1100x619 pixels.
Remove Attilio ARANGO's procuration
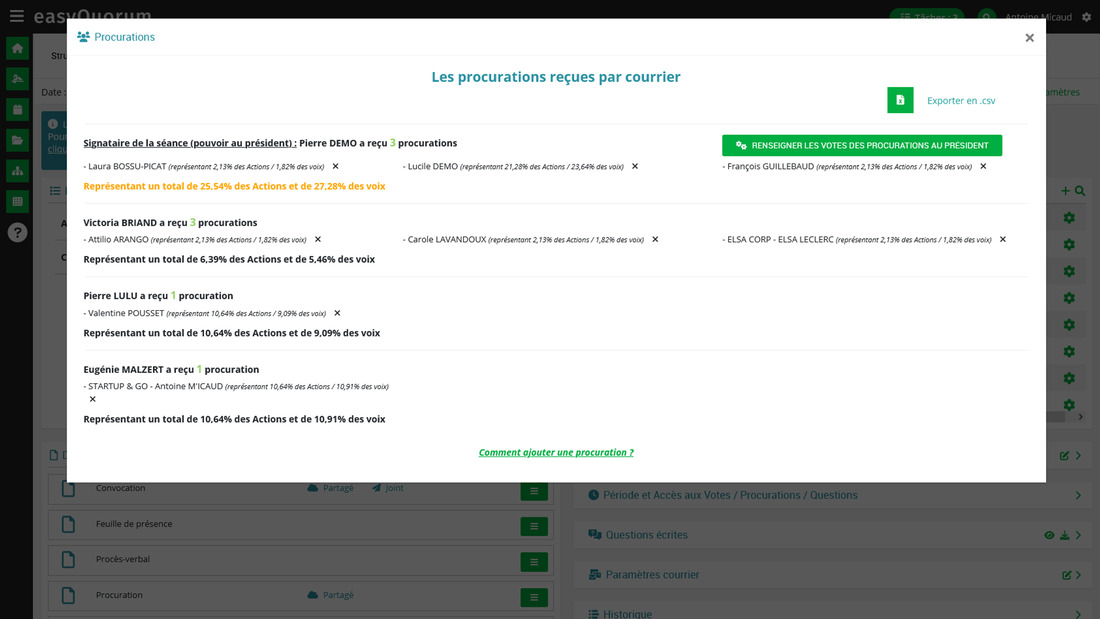[x=318, y=240]
